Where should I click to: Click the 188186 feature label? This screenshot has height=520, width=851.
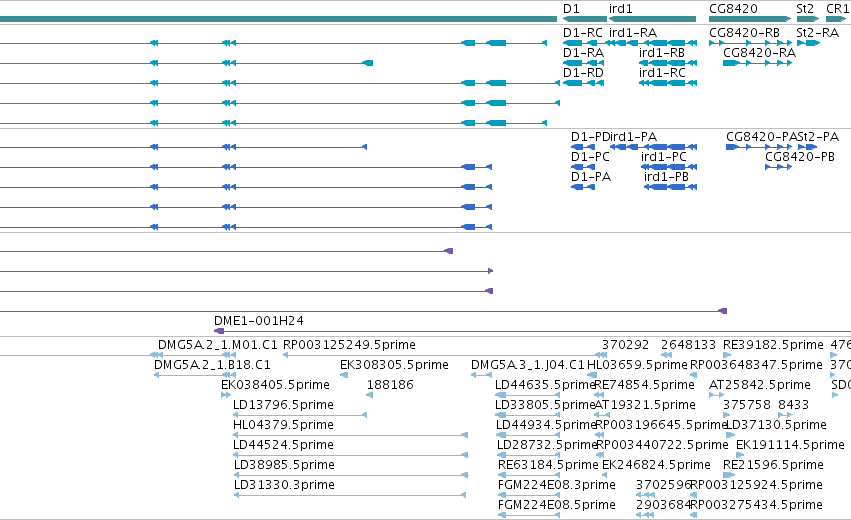(x=390, y=385)
